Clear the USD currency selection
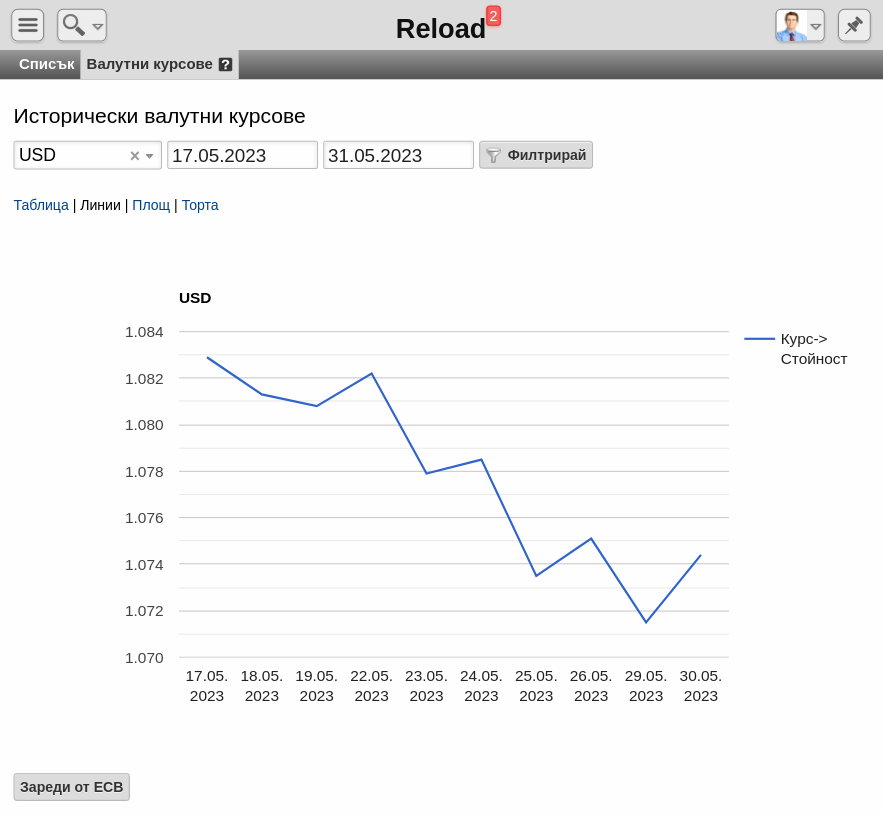Image resolution: width=883 pixels, height=815 pixels. coord(135,156)
